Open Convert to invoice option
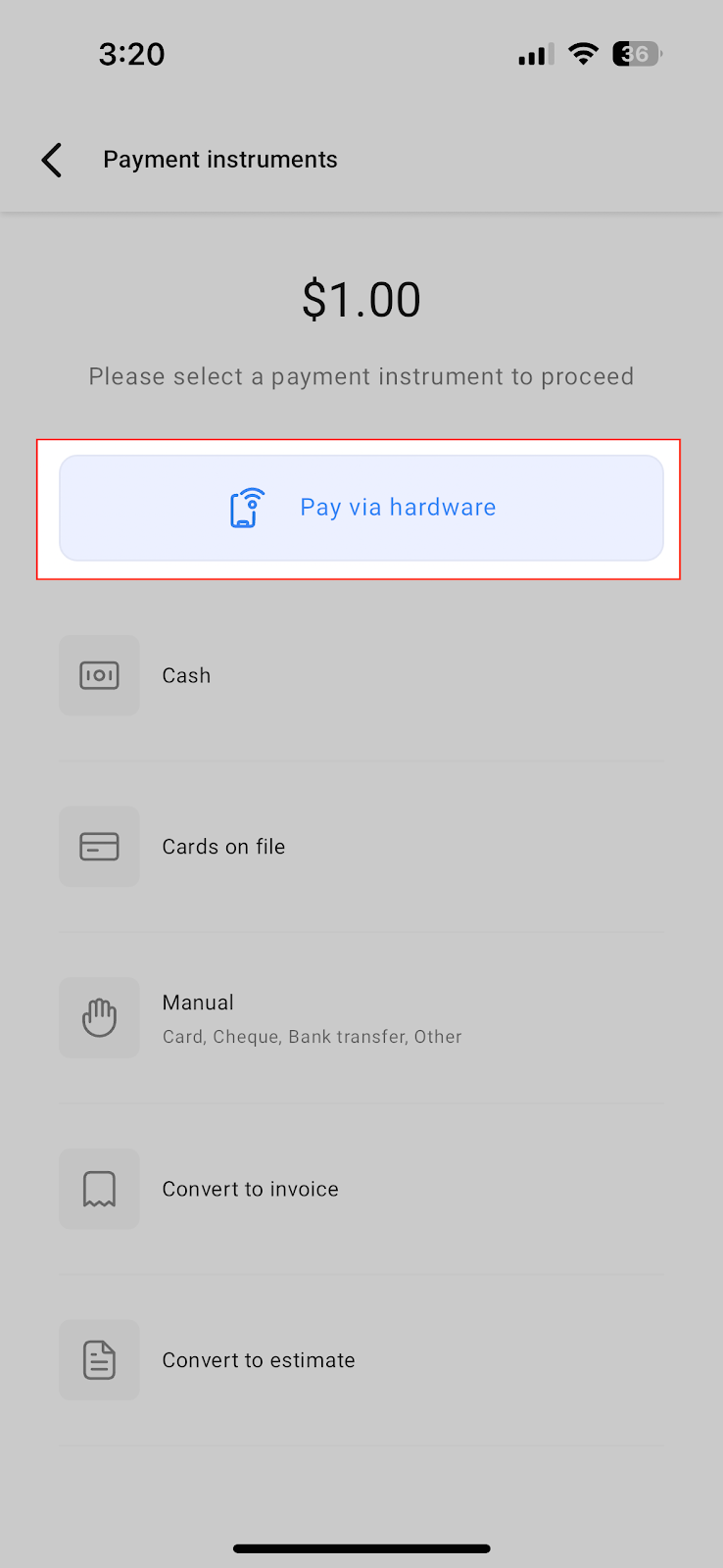 tap(361, 1189)
